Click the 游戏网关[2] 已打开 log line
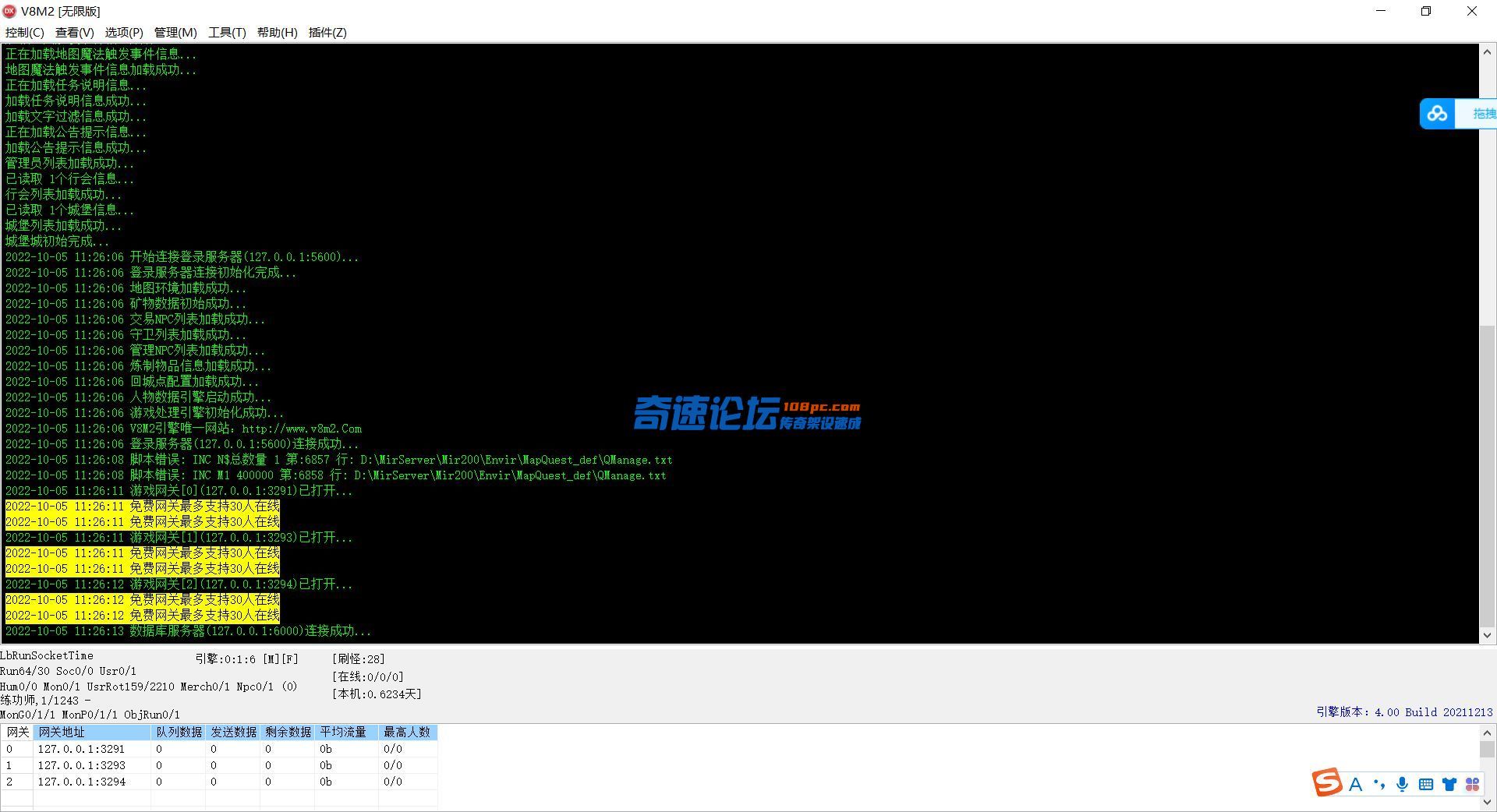The height and width of the screenshot is (812, 1497). coord(179,584)
